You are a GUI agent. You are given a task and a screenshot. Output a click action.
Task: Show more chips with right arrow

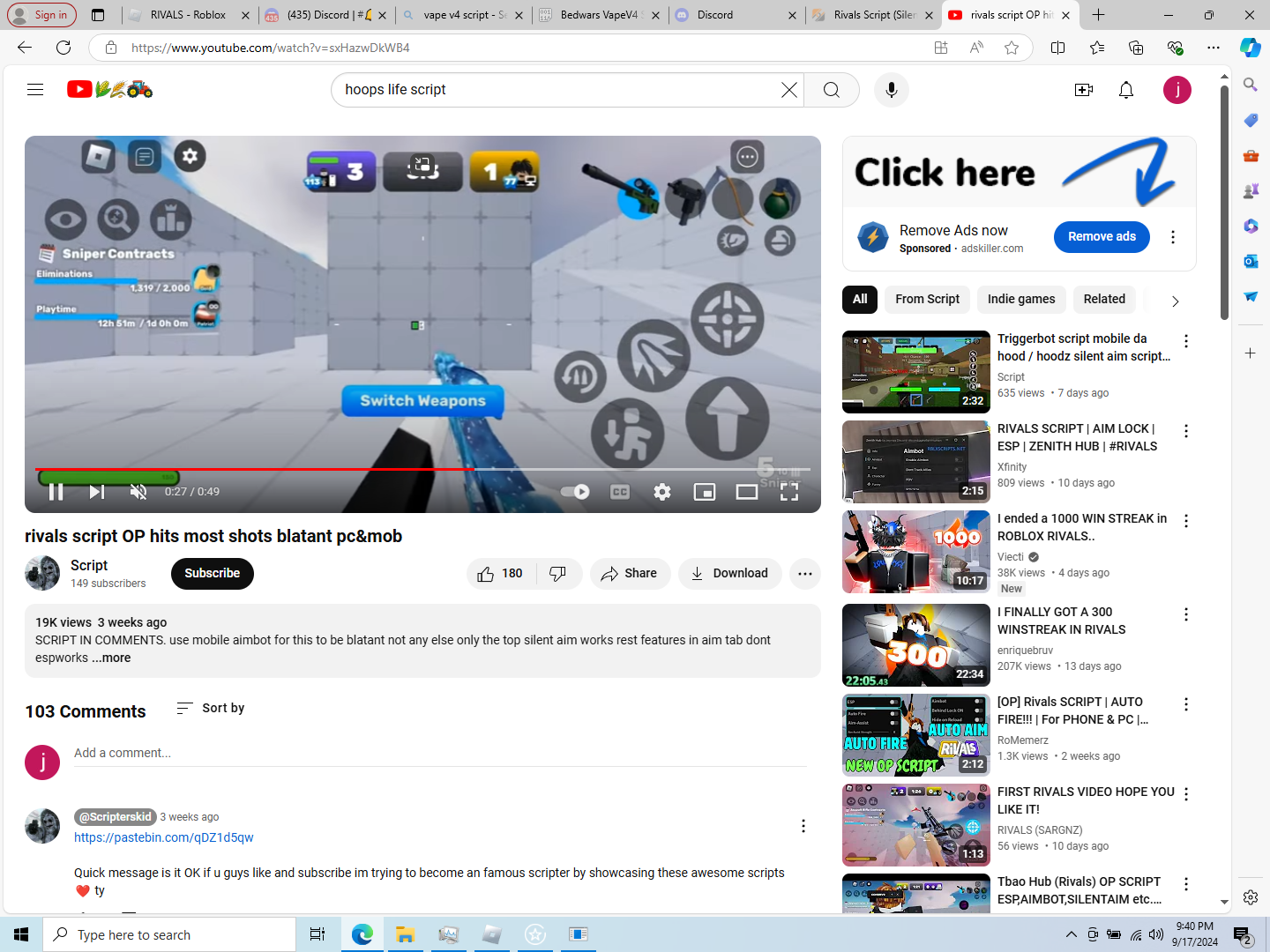pos(1175,301)
